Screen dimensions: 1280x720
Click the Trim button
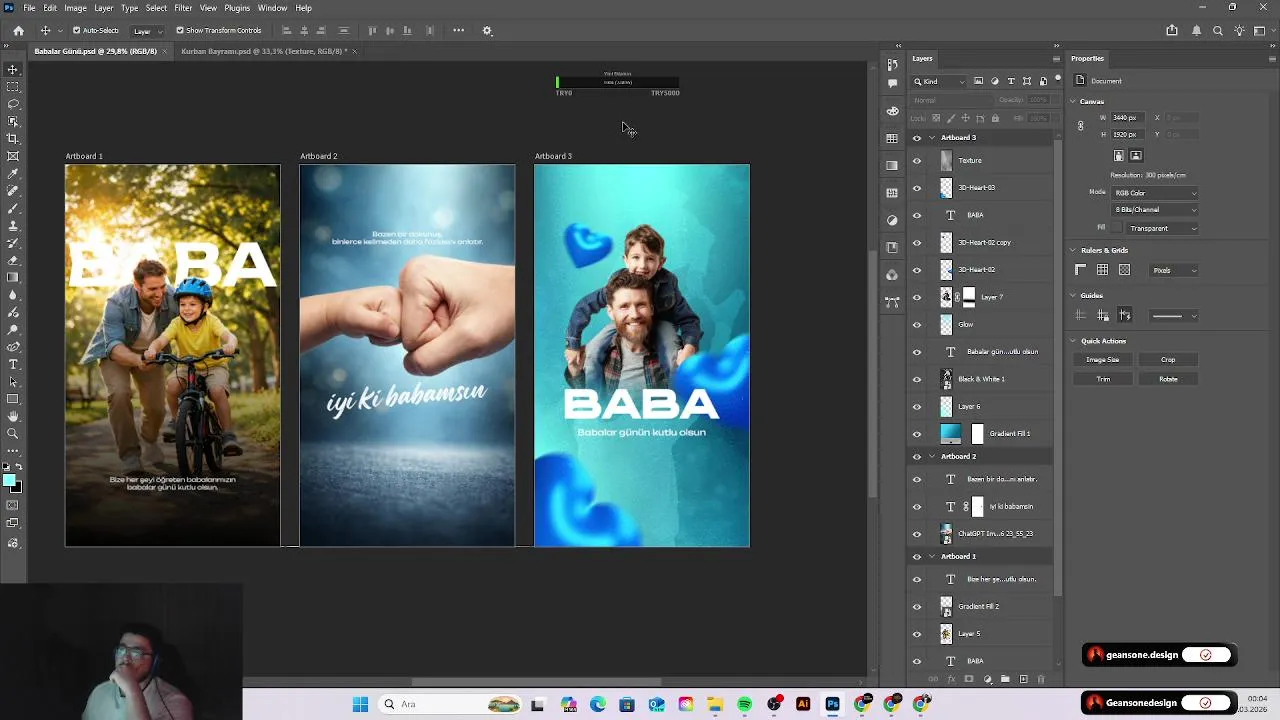(1103, 379)
